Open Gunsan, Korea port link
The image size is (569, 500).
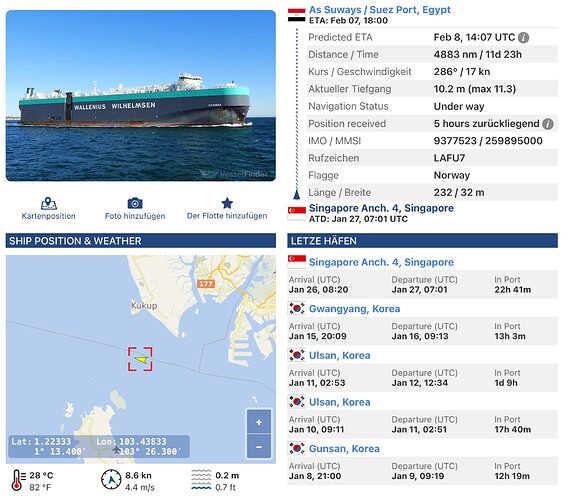pos(344,449)
